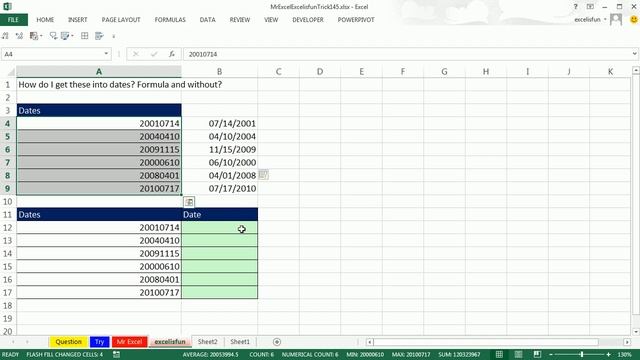Open the REVIEW ribbon tab
The height and width of the screenshot is (360, 640).
[240, 20]
